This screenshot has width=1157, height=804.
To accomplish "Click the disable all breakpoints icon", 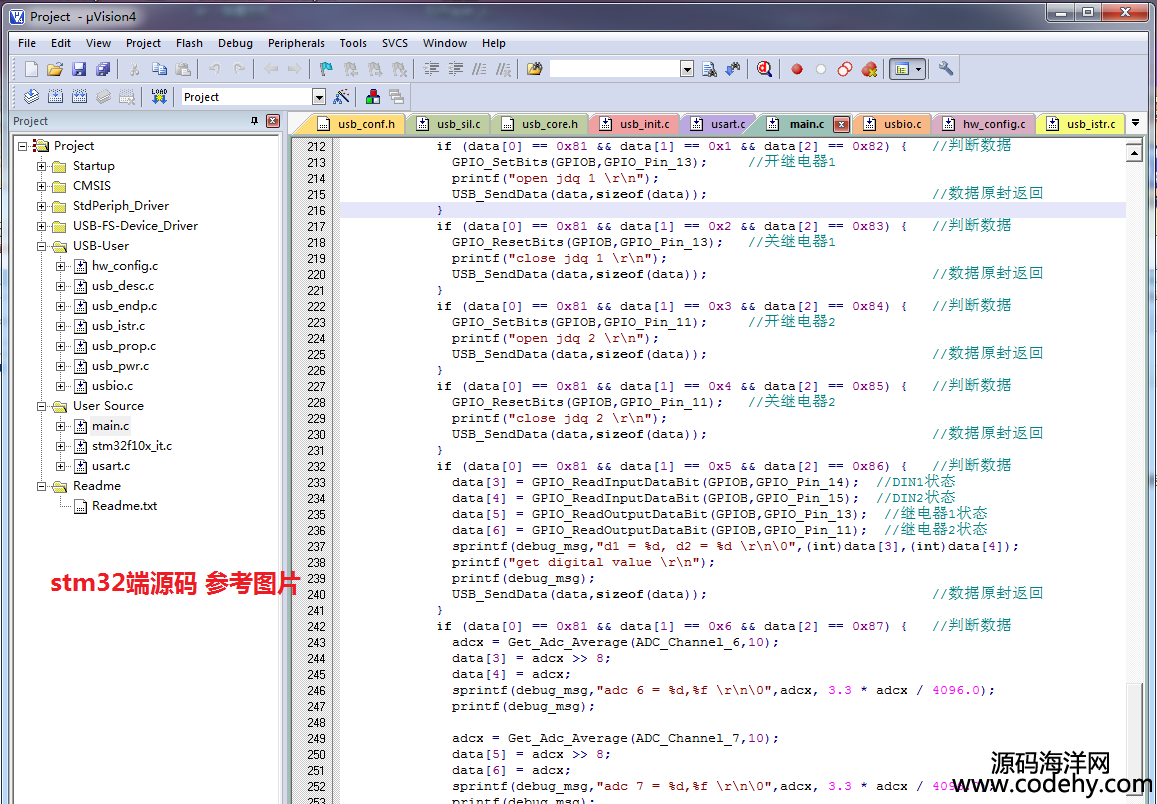I will pyautogui.click(x=845, y=69).
